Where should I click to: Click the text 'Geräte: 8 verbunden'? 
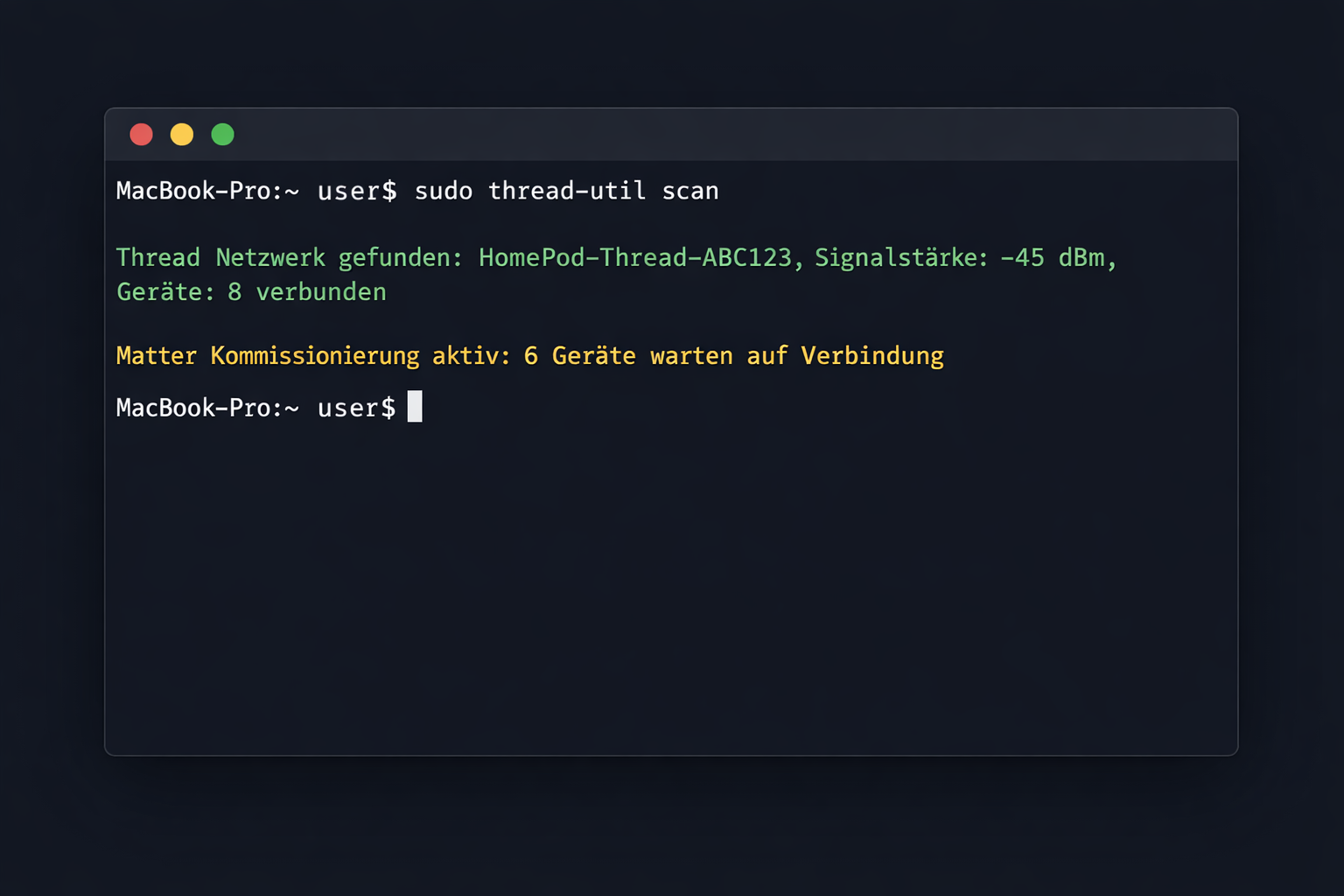coord(251,291)
